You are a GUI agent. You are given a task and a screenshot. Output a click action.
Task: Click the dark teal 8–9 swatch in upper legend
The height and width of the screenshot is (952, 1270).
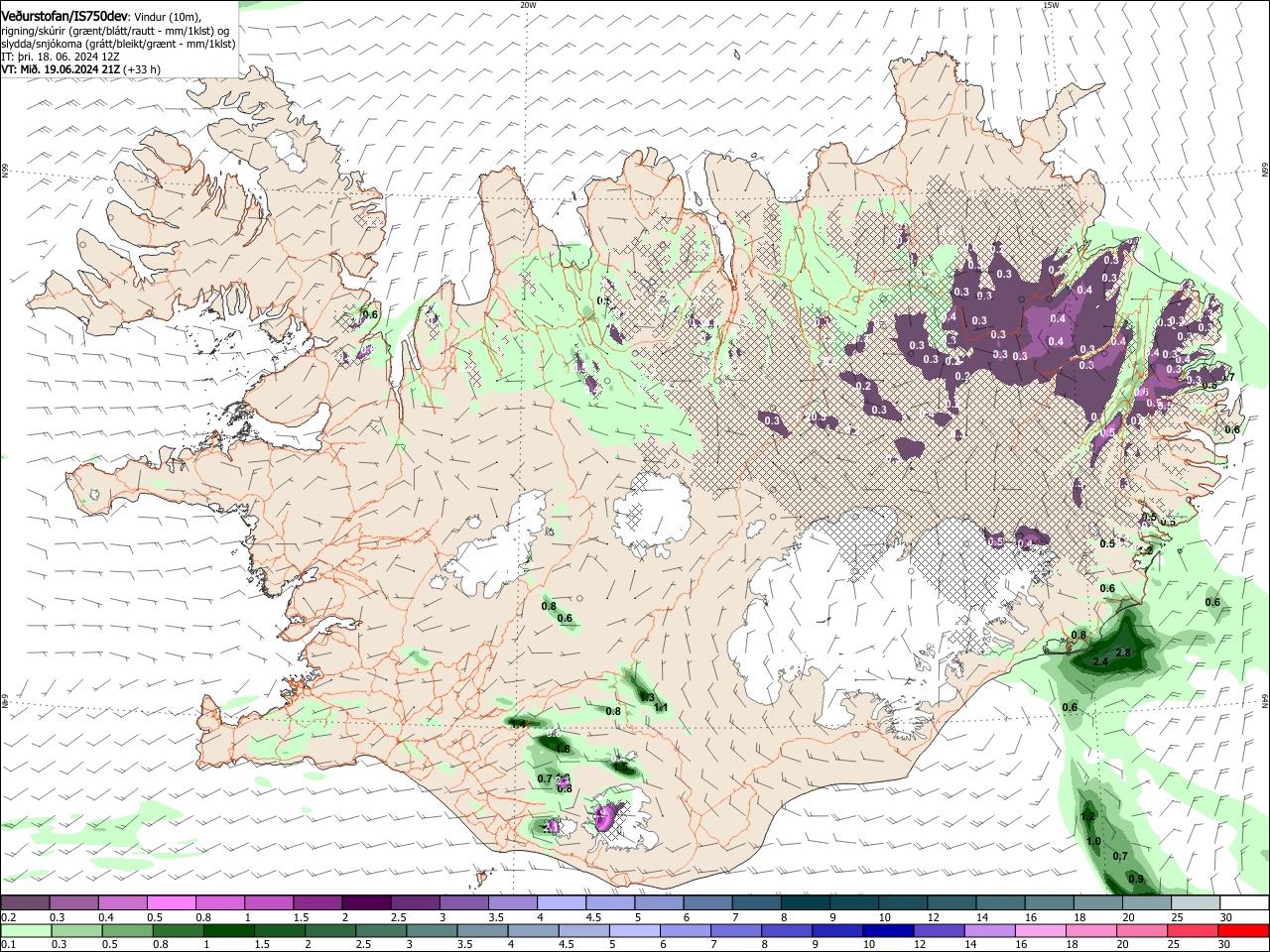pyautogui.click(x=806, y=903)
